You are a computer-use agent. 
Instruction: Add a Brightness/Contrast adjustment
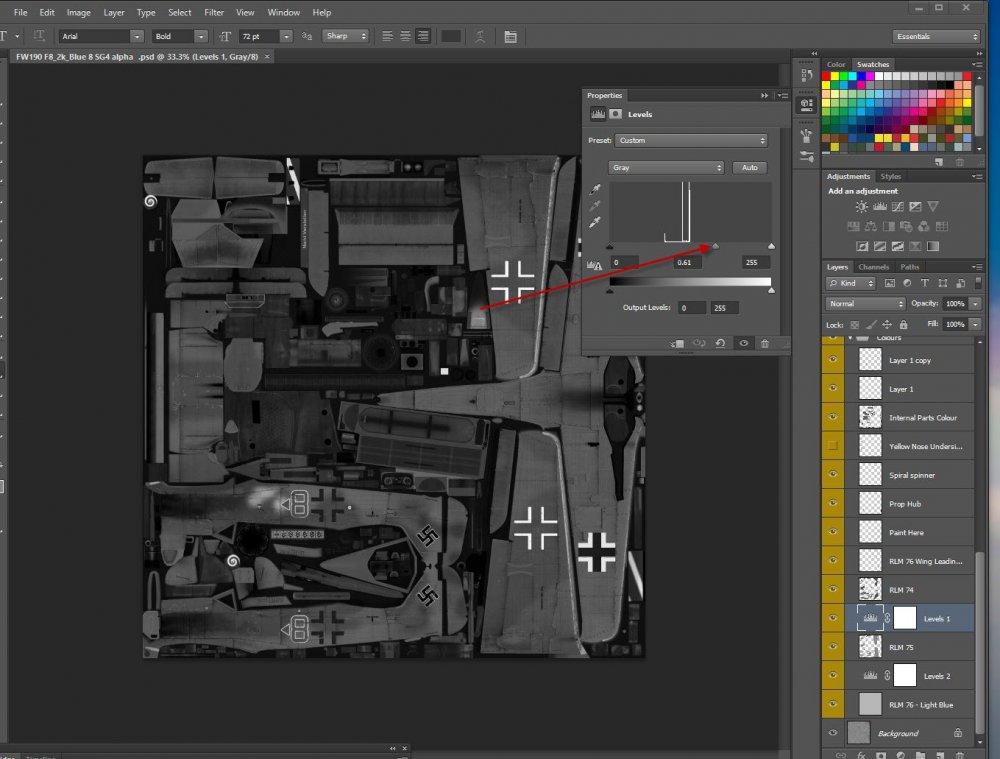(862, 206)
